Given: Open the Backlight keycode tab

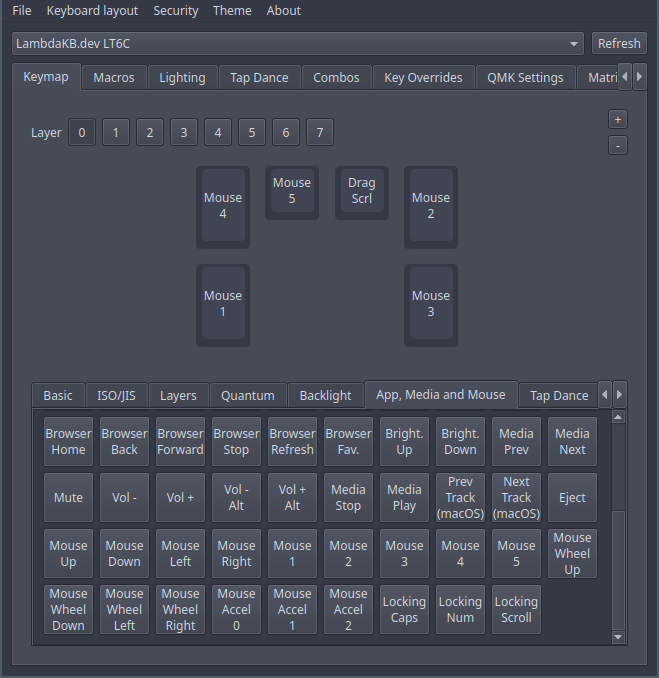Looking at the screenshot, I should [326, 396].
